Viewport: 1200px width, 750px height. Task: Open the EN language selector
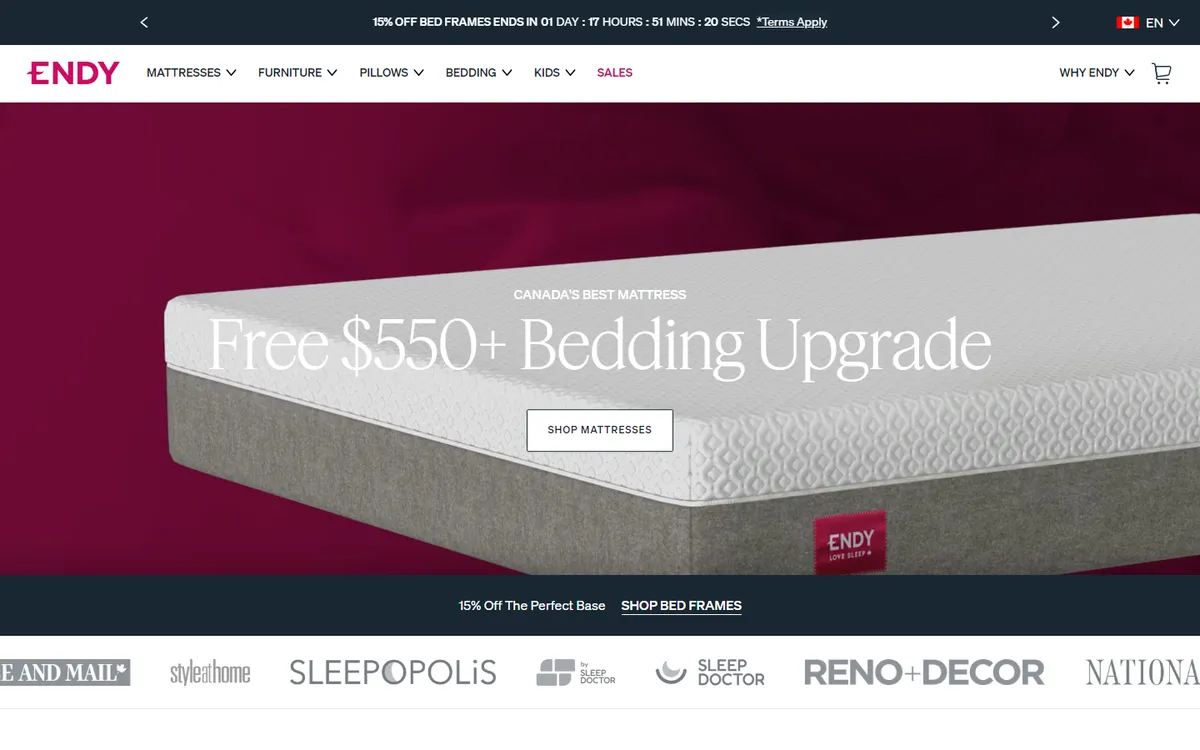tap(1162, 22)
